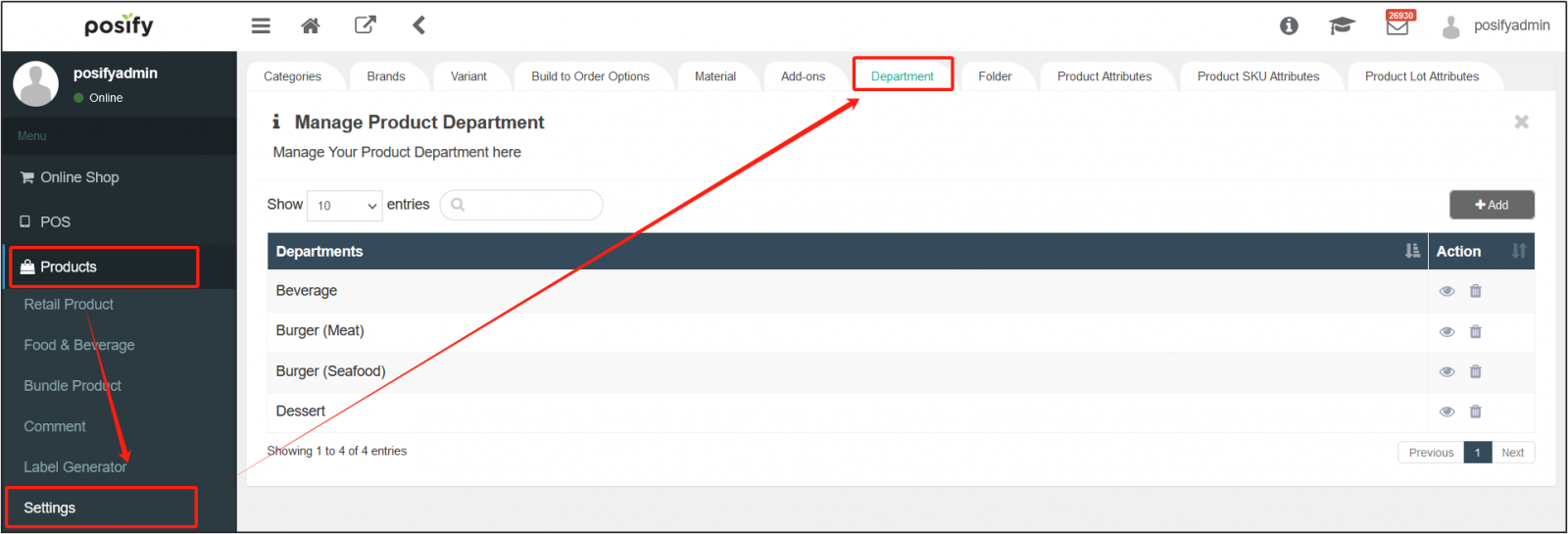Go to the home dashboard icon
This screenshot has height=534, width=1568.
click(x=311, y=25)
